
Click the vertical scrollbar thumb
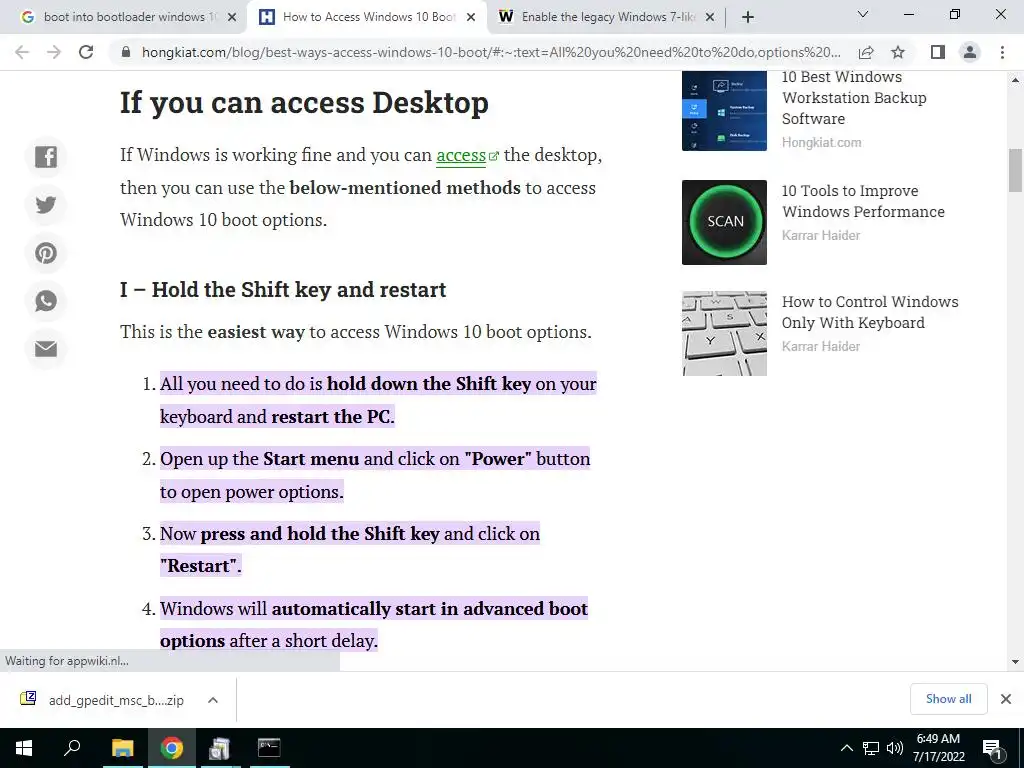click(1015, 170)
